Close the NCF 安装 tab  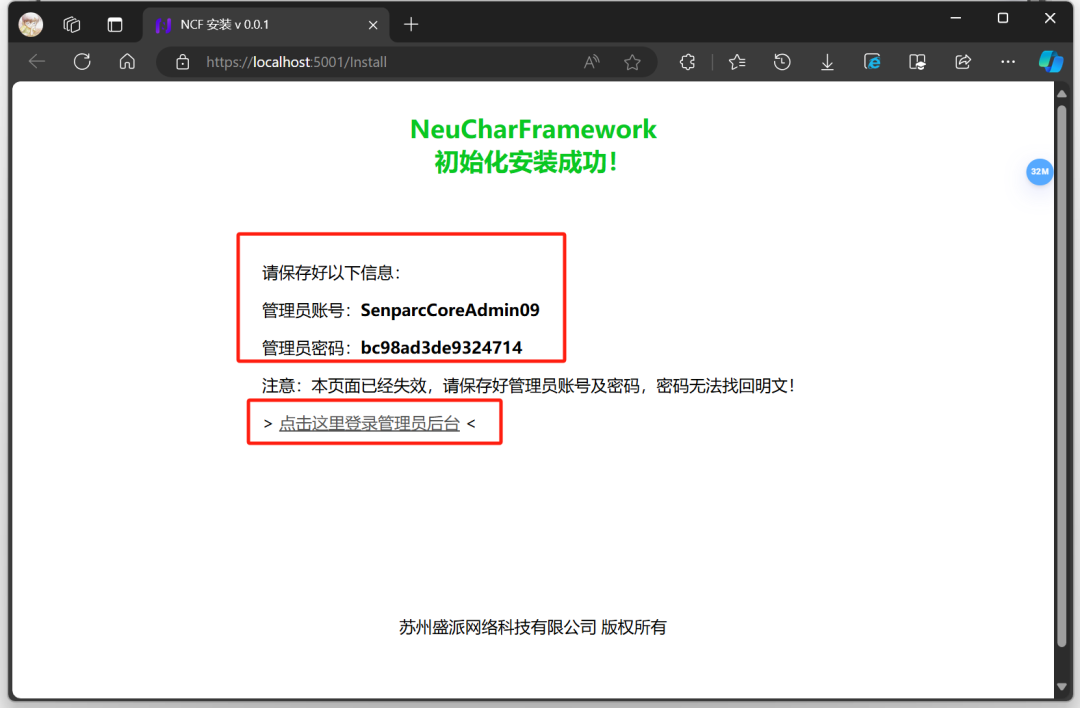(x=373, y=25)
